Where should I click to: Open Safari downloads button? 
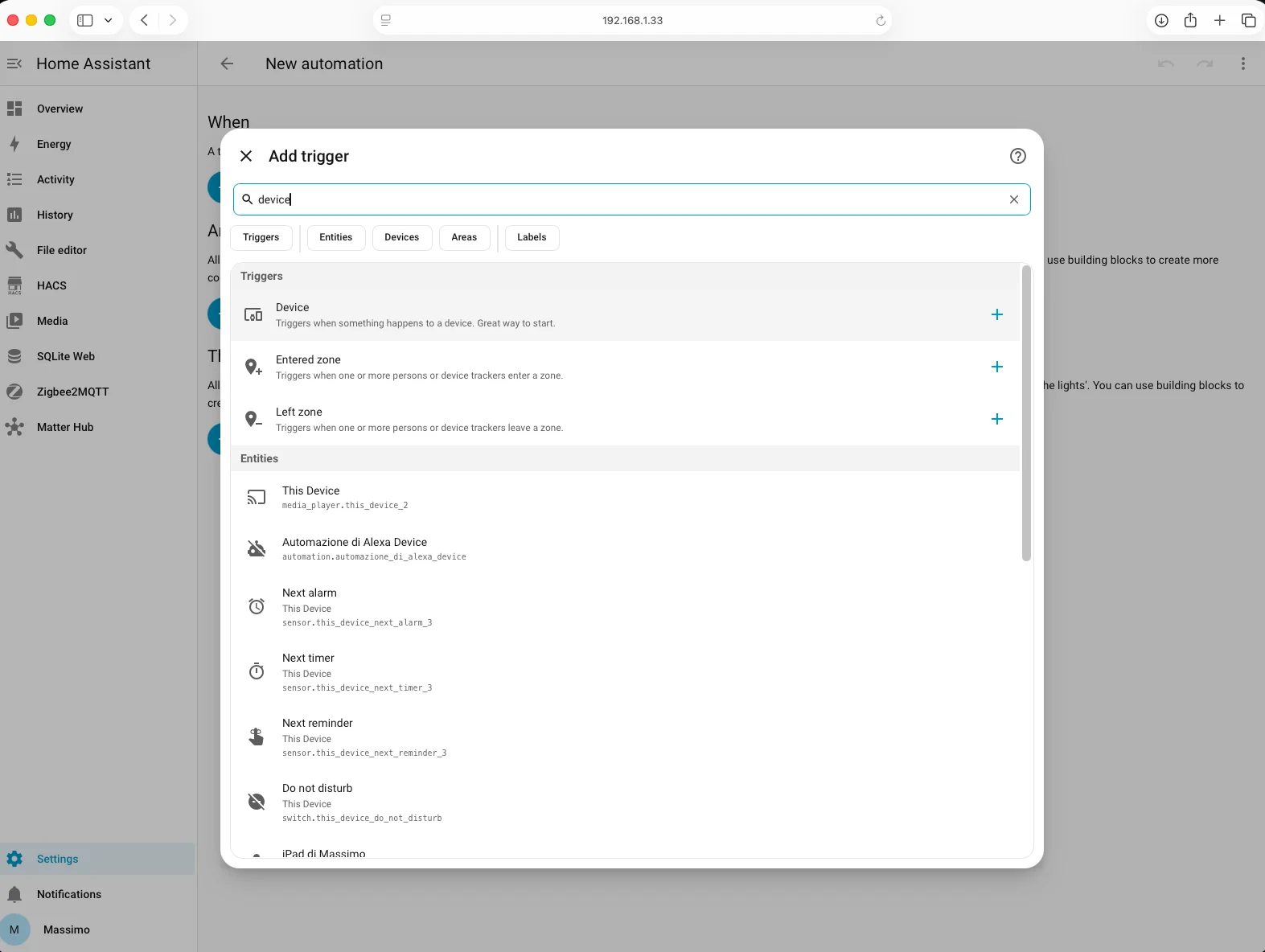tap(1161, 20)
